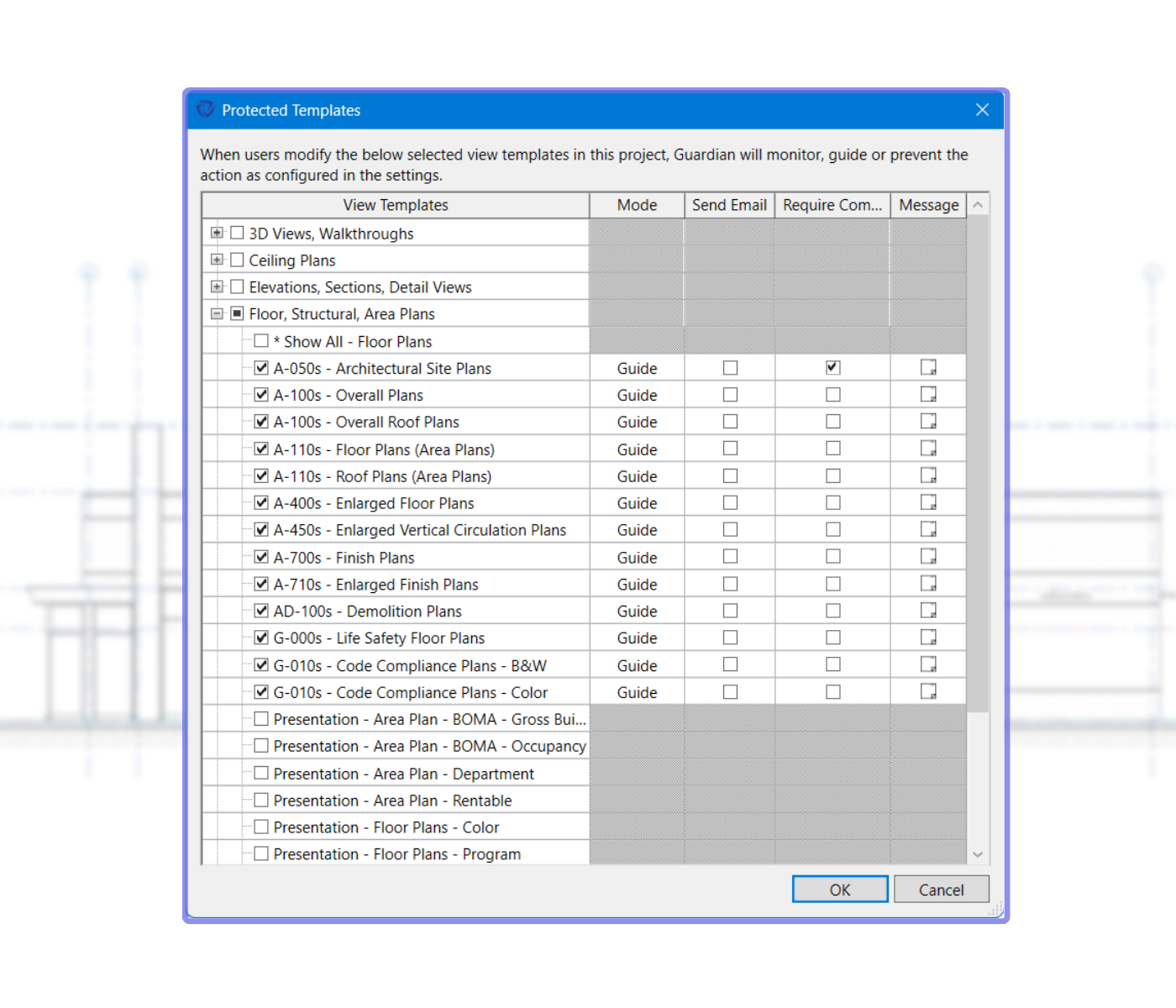The image size is (1176, 1008).
Task: Click the scrollbar down arrow
Action: 978,853
